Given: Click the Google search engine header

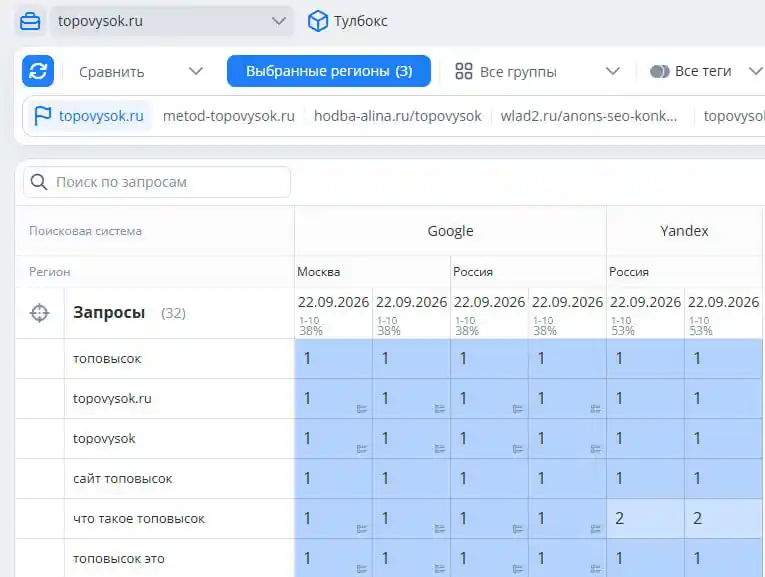Looking at the screenshot, I should click(x=450, y=231).
